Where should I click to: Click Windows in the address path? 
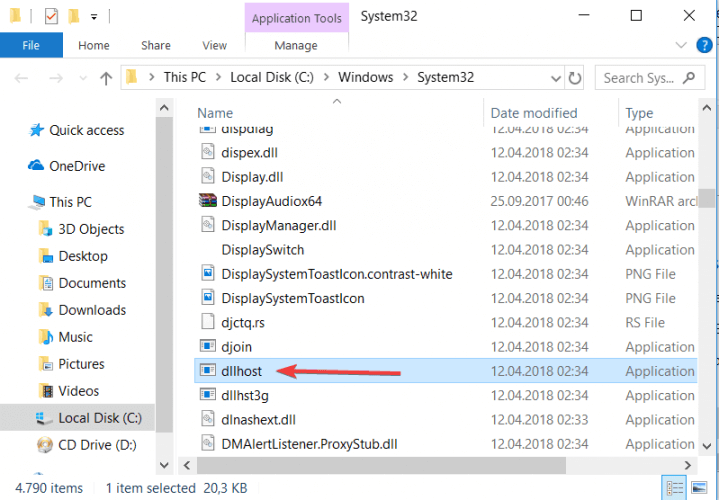tap(365, 77)
